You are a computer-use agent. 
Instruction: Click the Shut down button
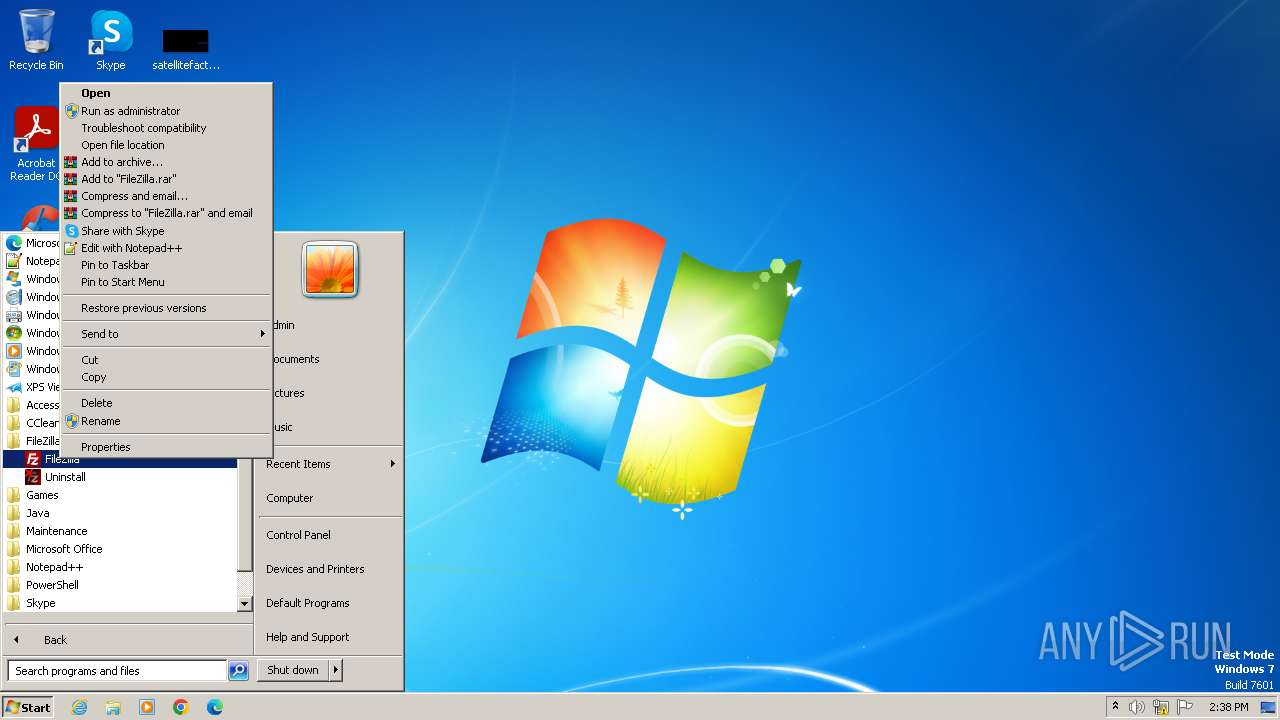point(293,670)
